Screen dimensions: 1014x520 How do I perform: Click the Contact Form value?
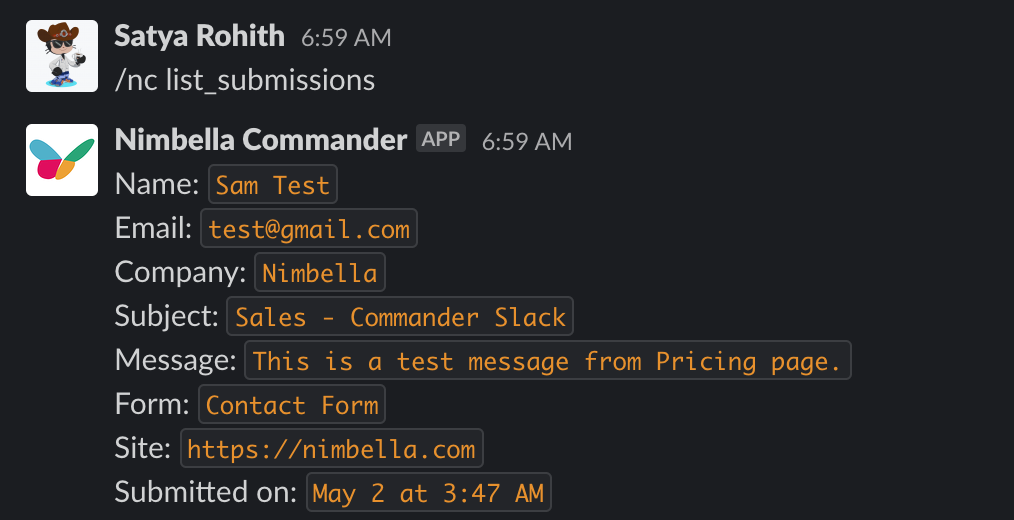[292, 405]
